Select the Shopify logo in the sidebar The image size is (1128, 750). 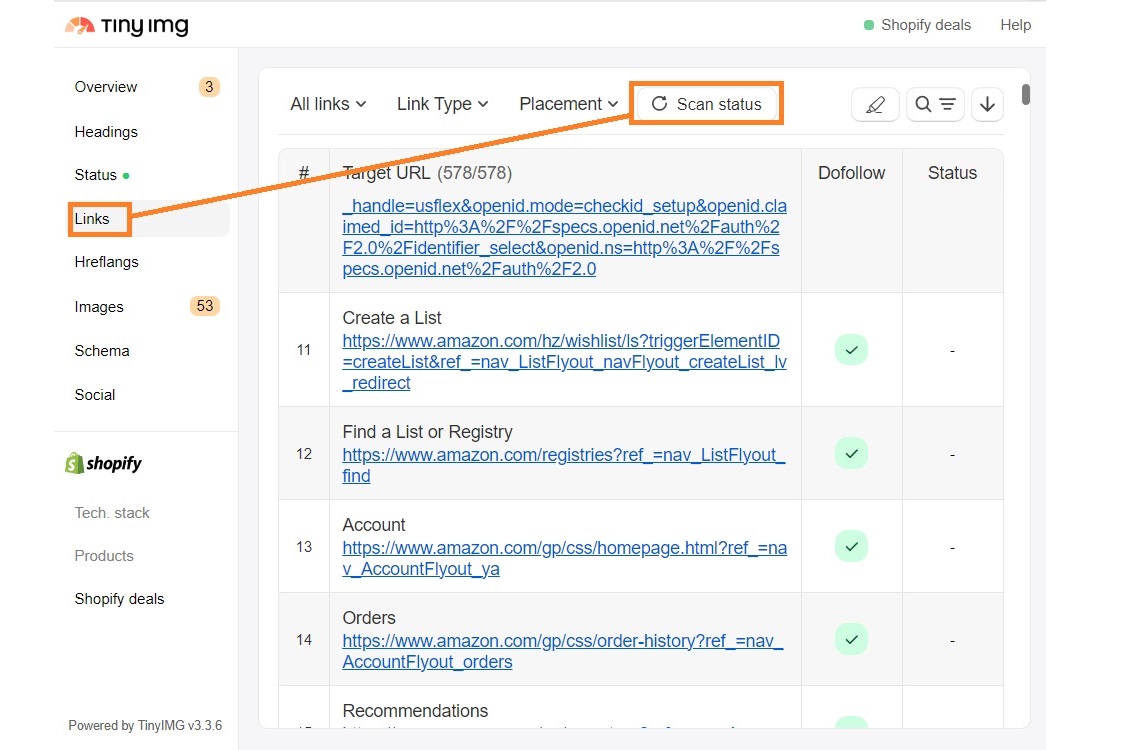point(101,462)
